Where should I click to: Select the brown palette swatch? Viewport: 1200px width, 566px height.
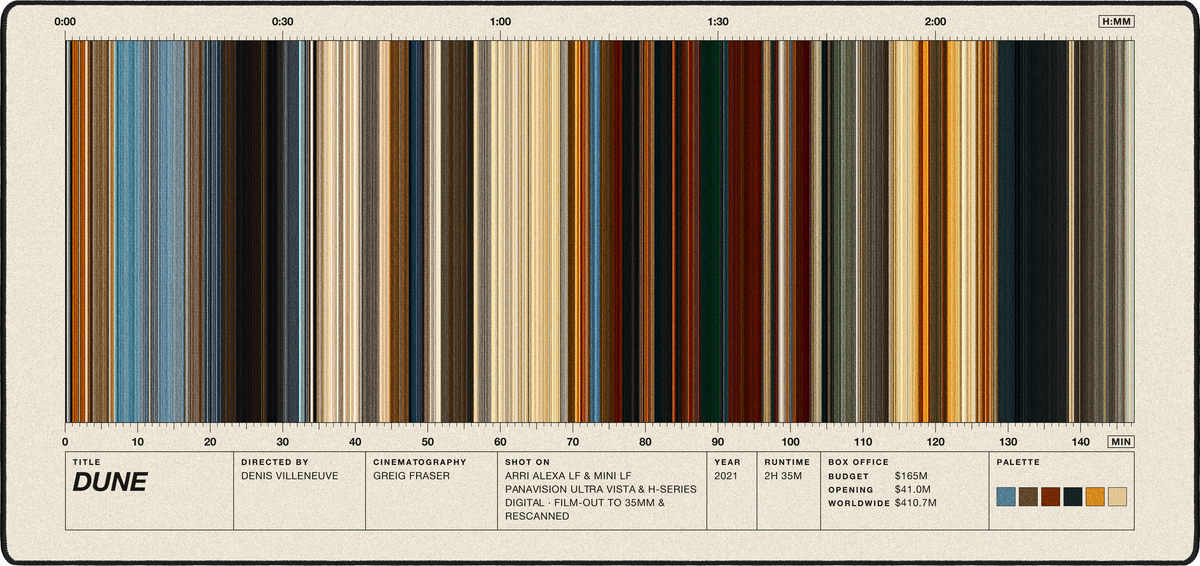(x=1028, y=496)
